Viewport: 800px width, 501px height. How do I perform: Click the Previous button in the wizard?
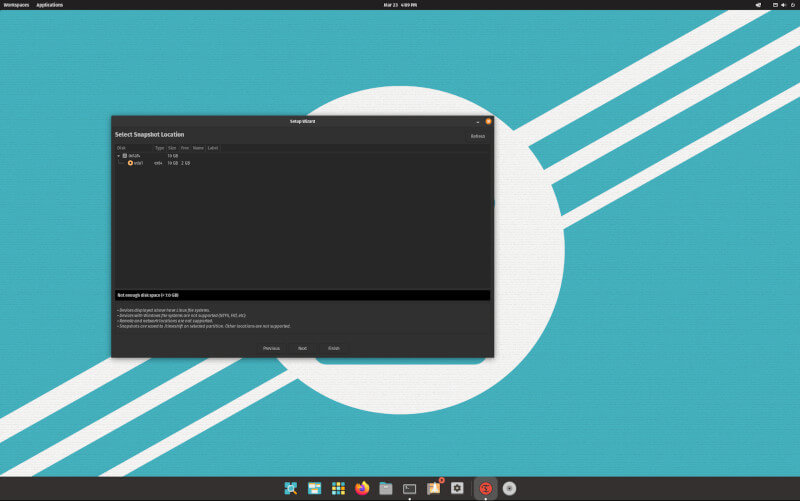[271, 348]
